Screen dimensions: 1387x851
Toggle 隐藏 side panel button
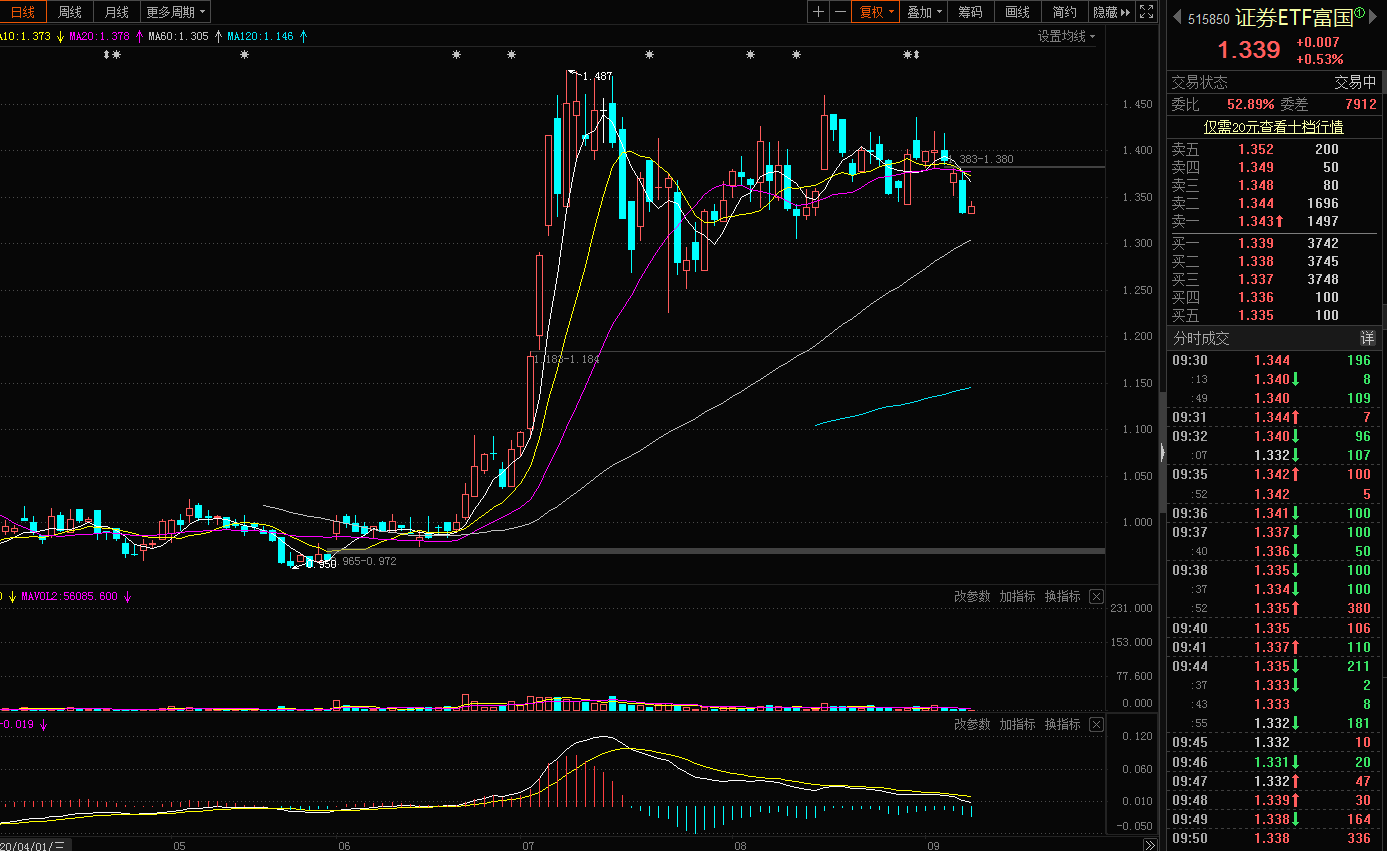pyautogui.click(x=1111, y=12)
